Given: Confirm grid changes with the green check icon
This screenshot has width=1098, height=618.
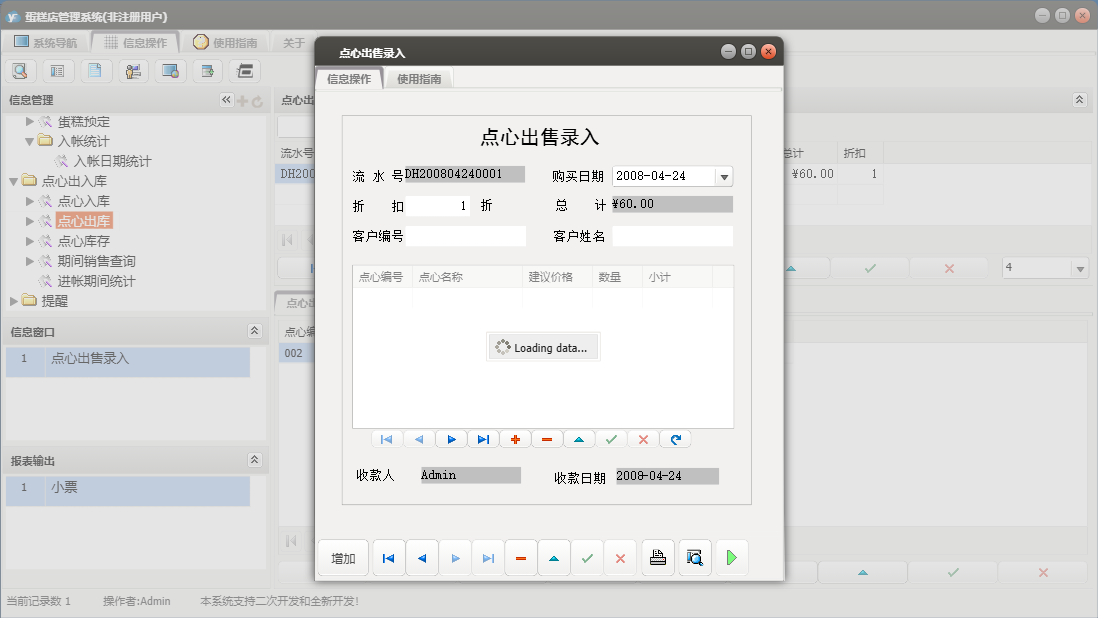Looking at the screenshot, I should pyautogui.click(x=611, y=439).
